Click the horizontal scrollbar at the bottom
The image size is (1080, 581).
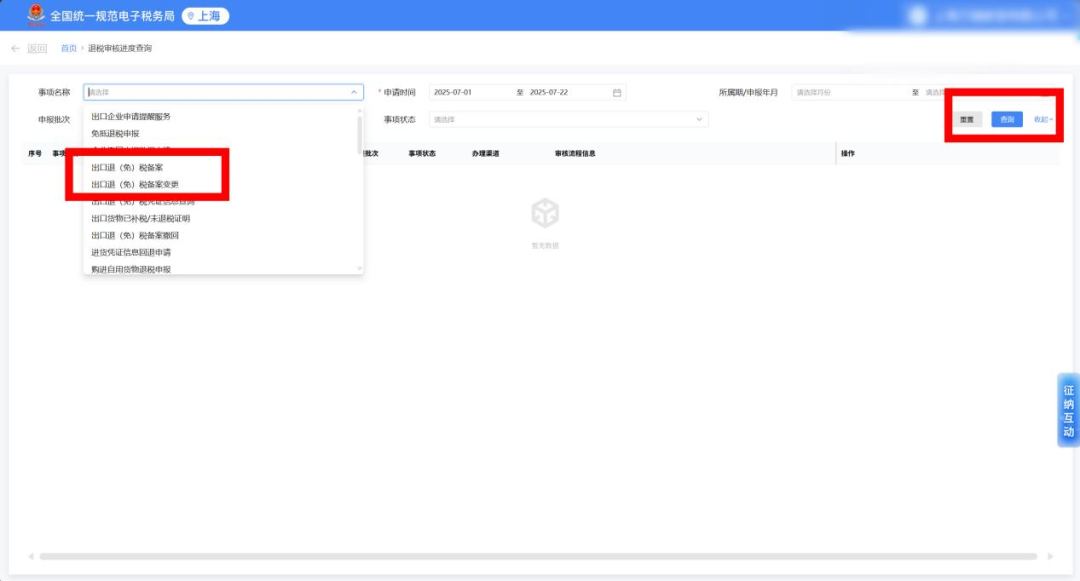pos(538,556)
